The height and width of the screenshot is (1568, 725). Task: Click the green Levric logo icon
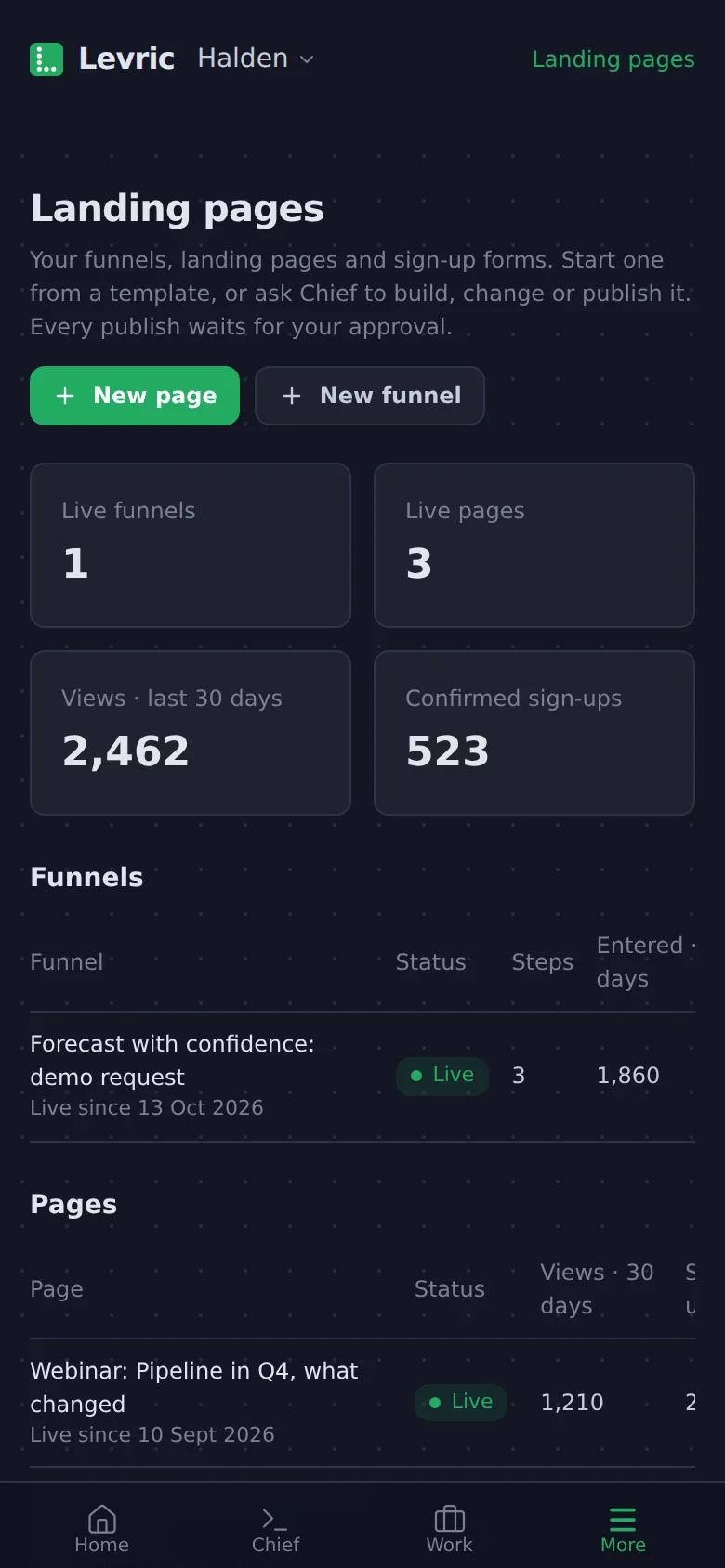(x=46, y=59)
